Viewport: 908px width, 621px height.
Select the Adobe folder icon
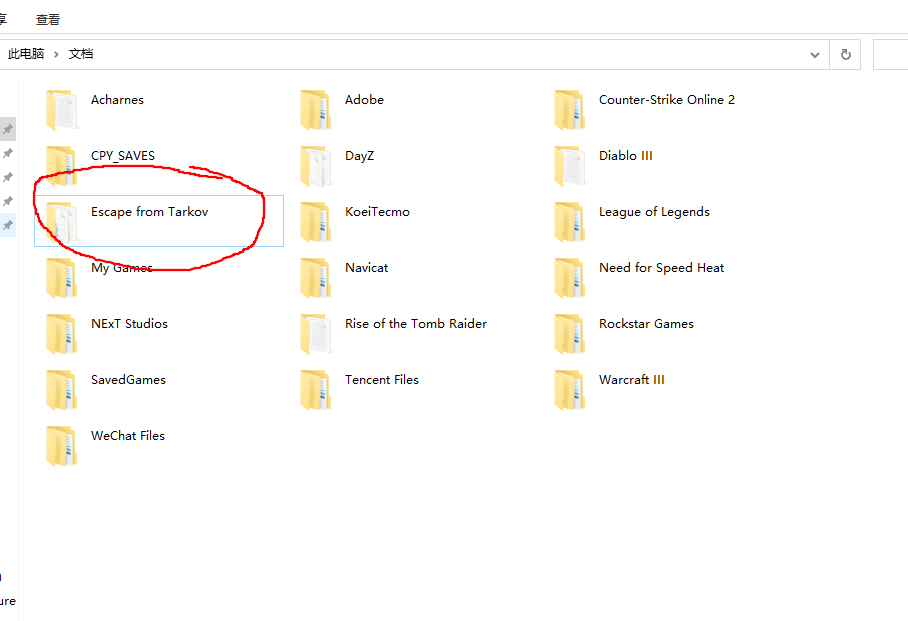tap(316, 110)
